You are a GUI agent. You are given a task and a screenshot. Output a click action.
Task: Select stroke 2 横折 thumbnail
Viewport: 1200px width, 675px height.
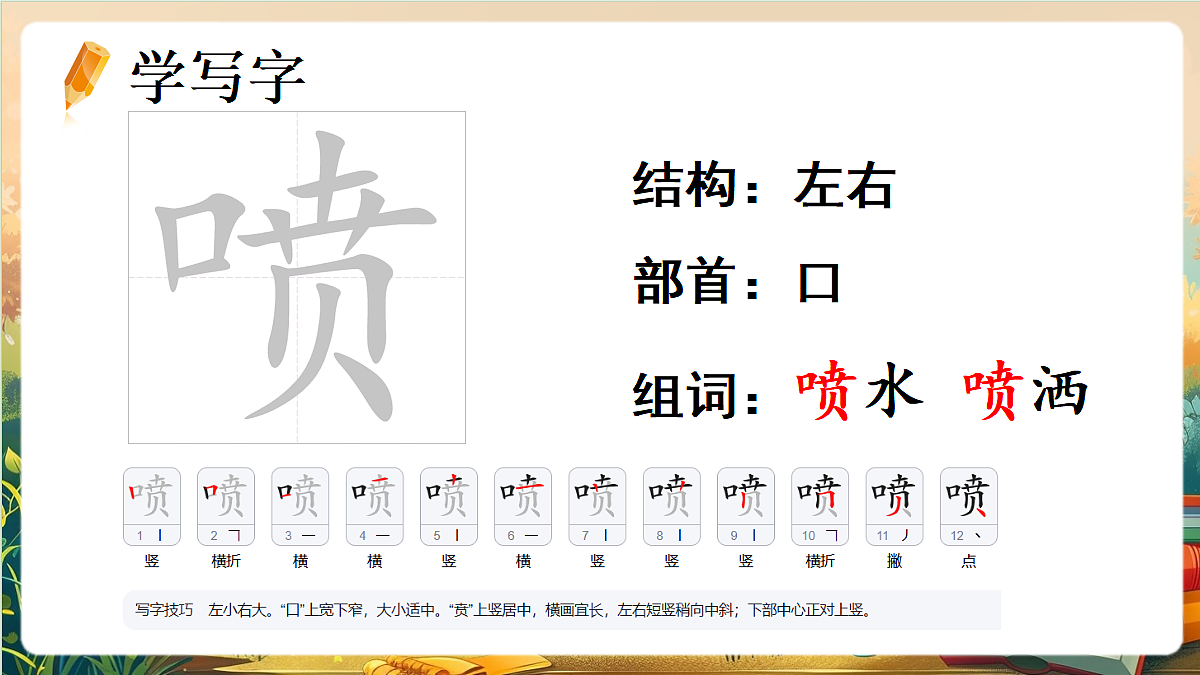(226, 506)
